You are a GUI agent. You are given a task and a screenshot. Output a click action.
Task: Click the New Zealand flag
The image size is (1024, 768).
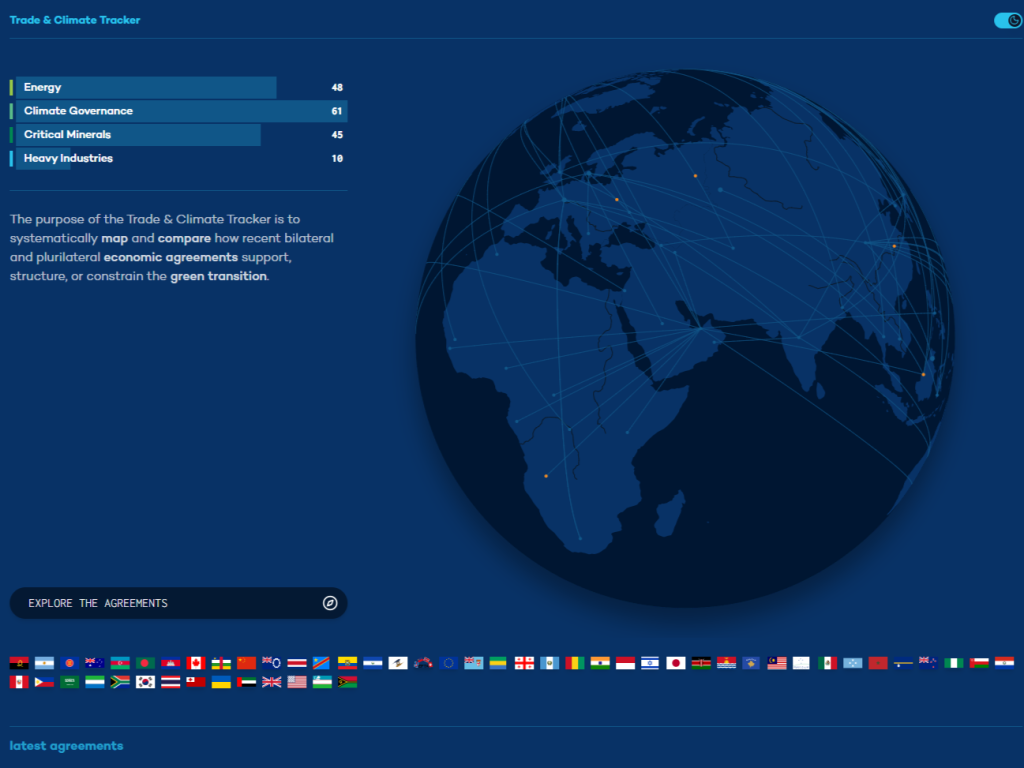coord(928,663)
